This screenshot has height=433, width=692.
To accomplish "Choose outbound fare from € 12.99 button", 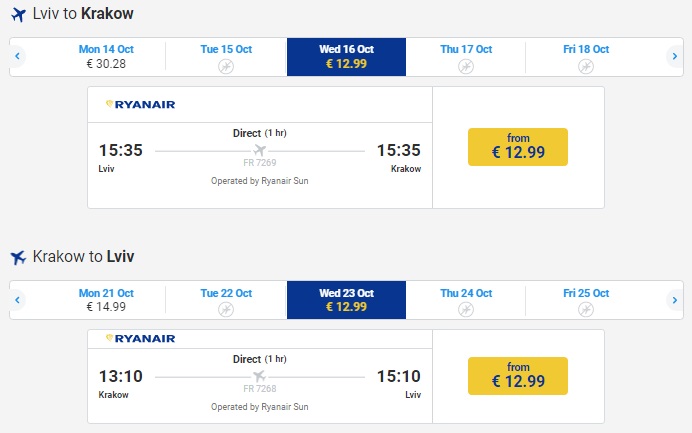I will (517, 147).
